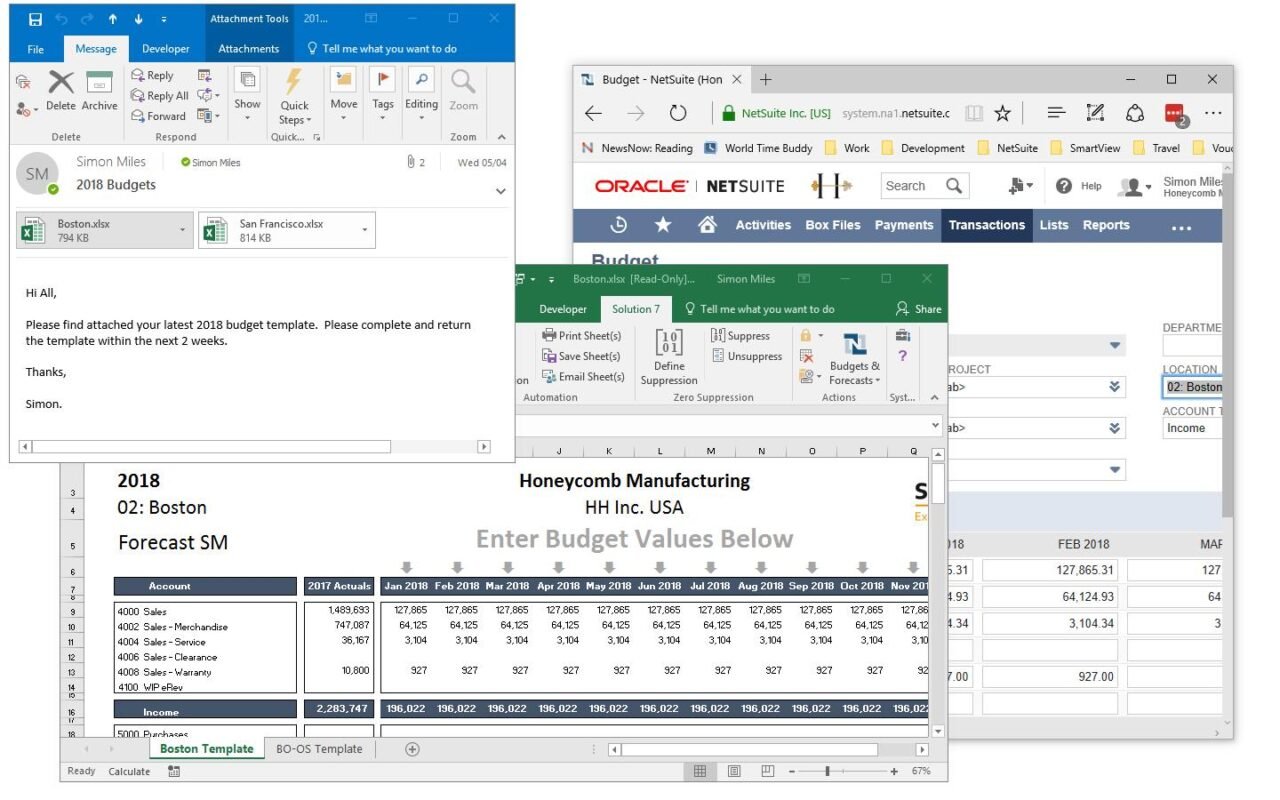Toggle the NetSuite favorites star
Screen dimensions: 1280x800
(660, 225)
